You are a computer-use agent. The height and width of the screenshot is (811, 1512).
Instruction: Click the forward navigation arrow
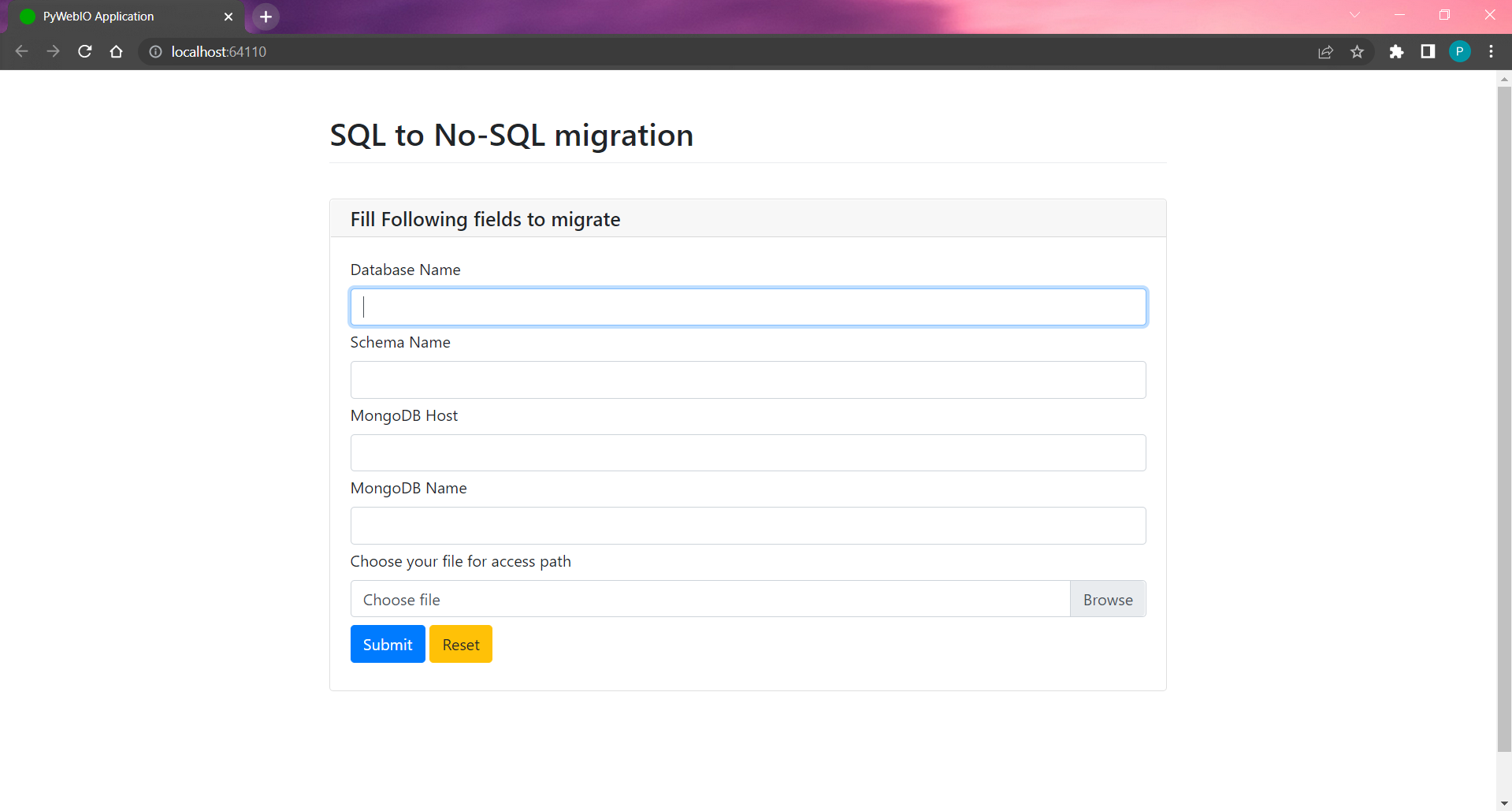pos(53,51)
